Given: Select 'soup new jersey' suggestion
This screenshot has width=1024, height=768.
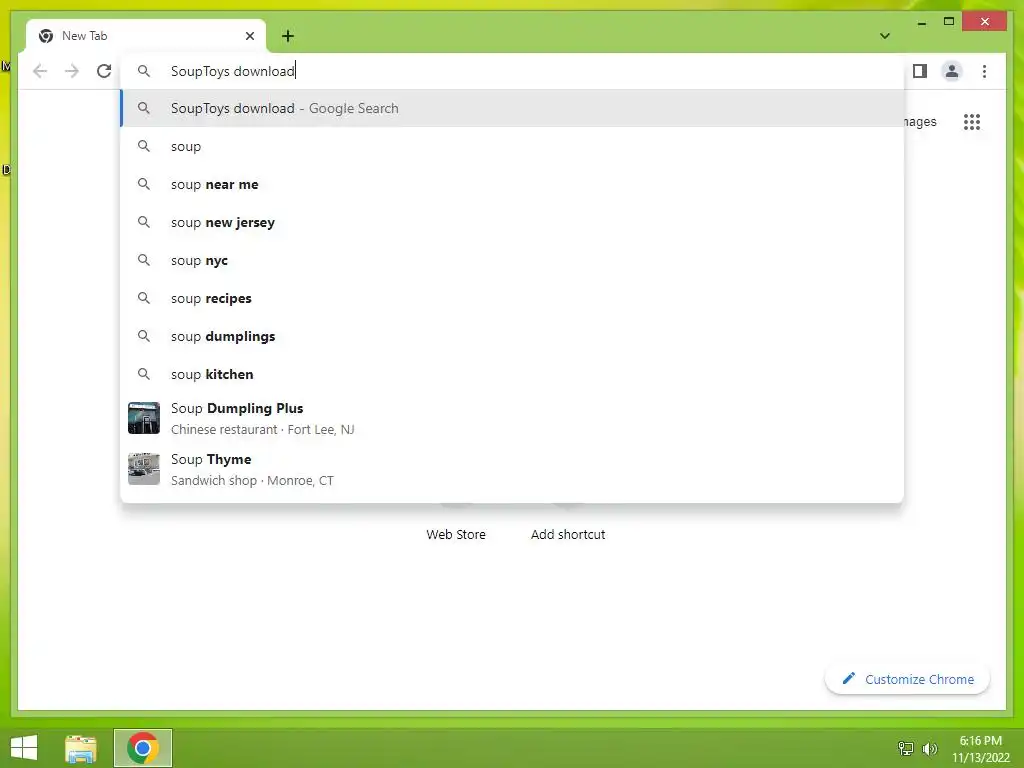Looking at the screenshot, I should click(x=512, y=222).
